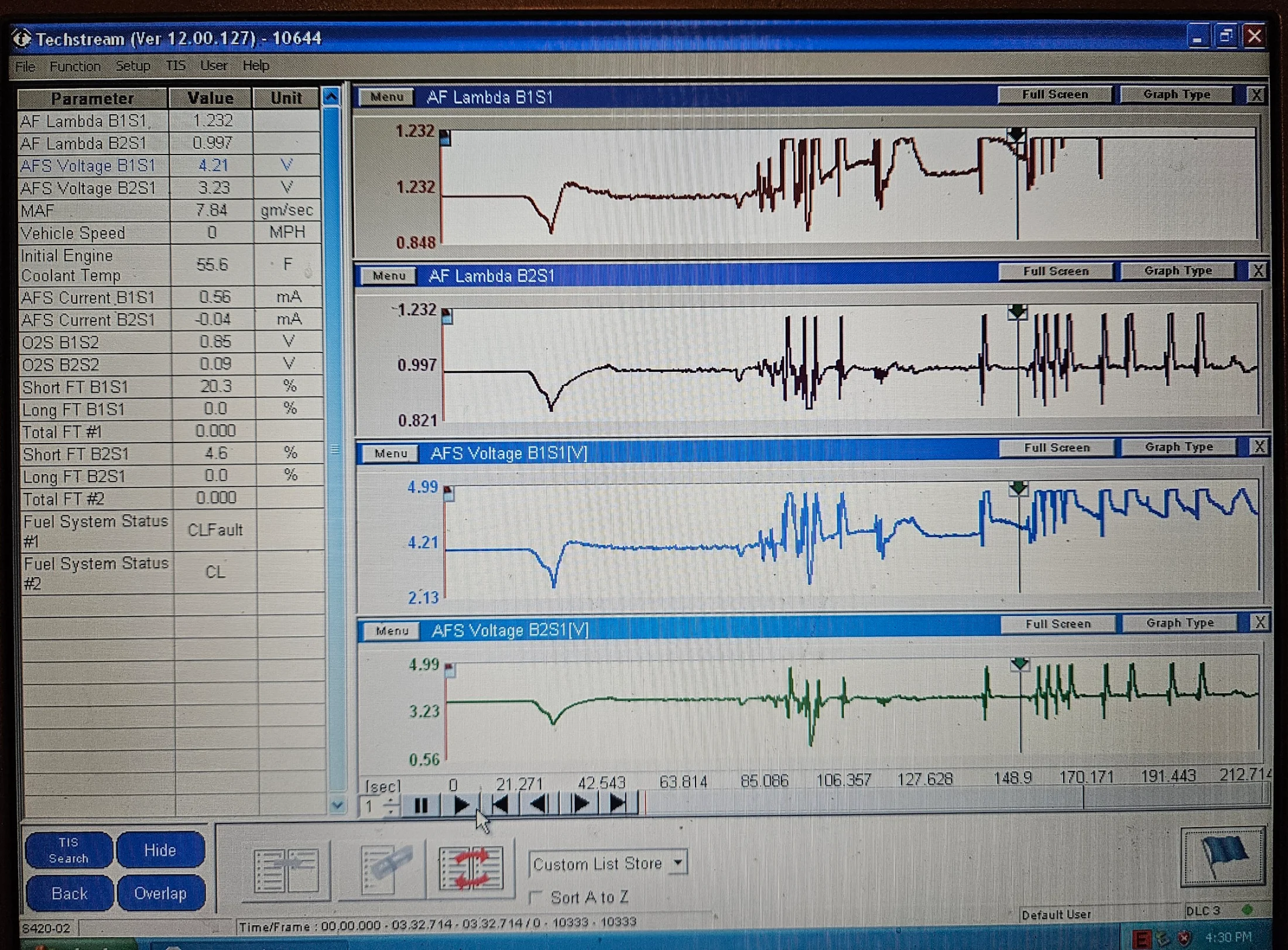Viewport: 1288px width, 950px height.
Task: Click the blue flag snapshot icon
Action: point(1223,857)
